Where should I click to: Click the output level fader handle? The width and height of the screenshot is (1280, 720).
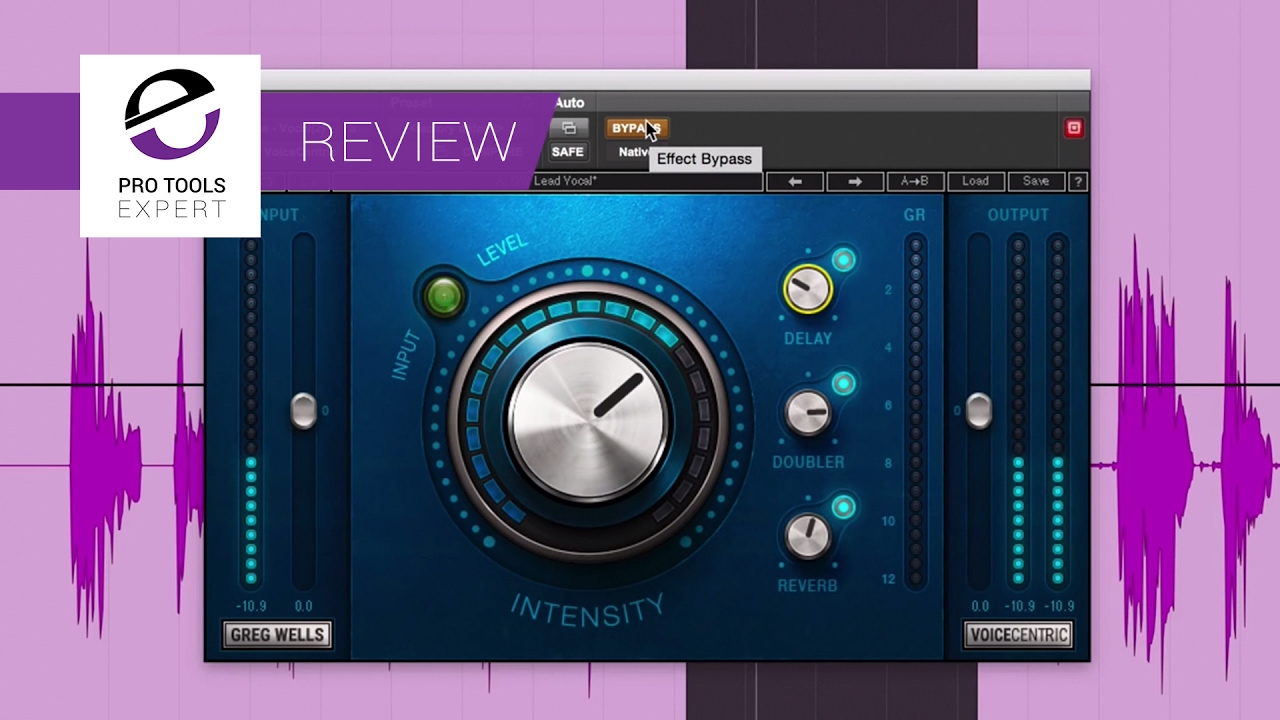(978, 411)
